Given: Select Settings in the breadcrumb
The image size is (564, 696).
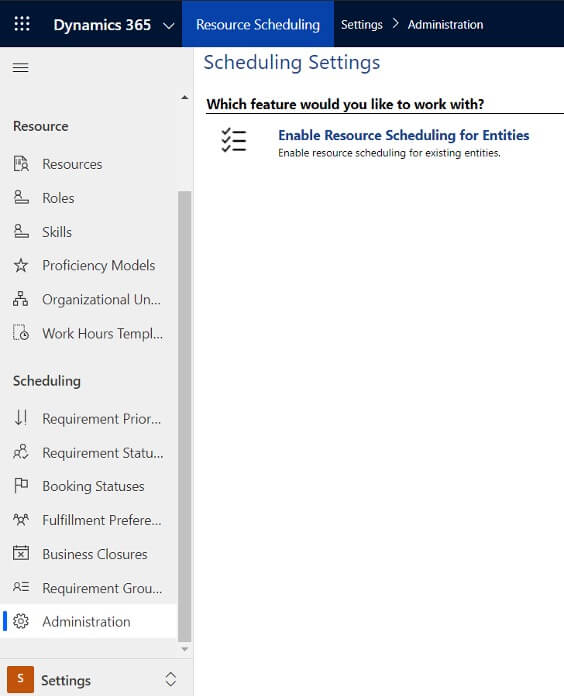Looking at the screenshot, I should tap(362, 24).
